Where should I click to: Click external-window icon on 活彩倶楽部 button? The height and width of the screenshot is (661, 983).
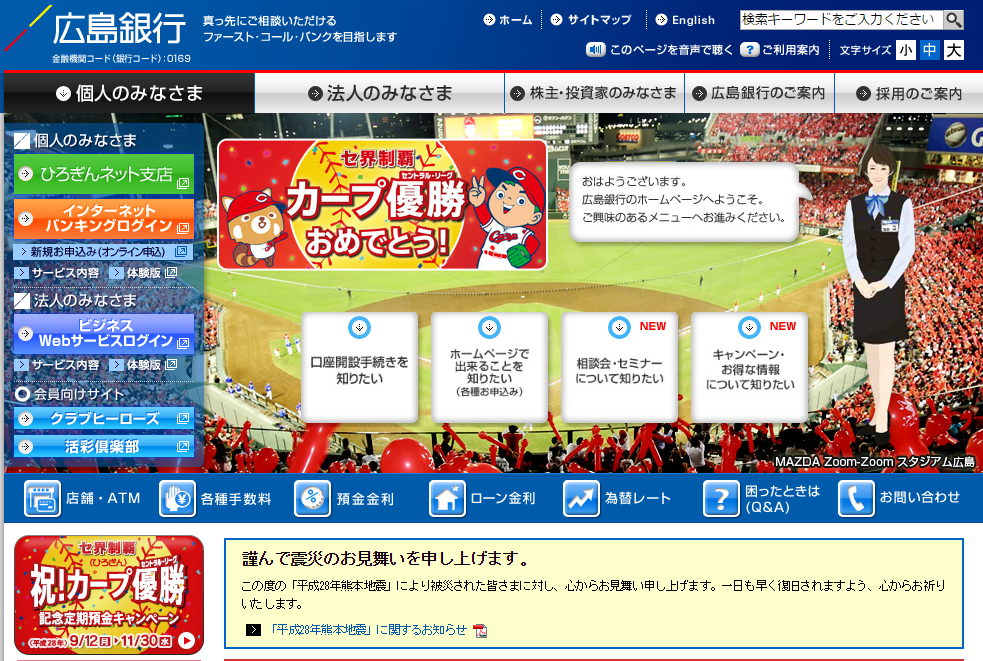(x=183, y=447)
